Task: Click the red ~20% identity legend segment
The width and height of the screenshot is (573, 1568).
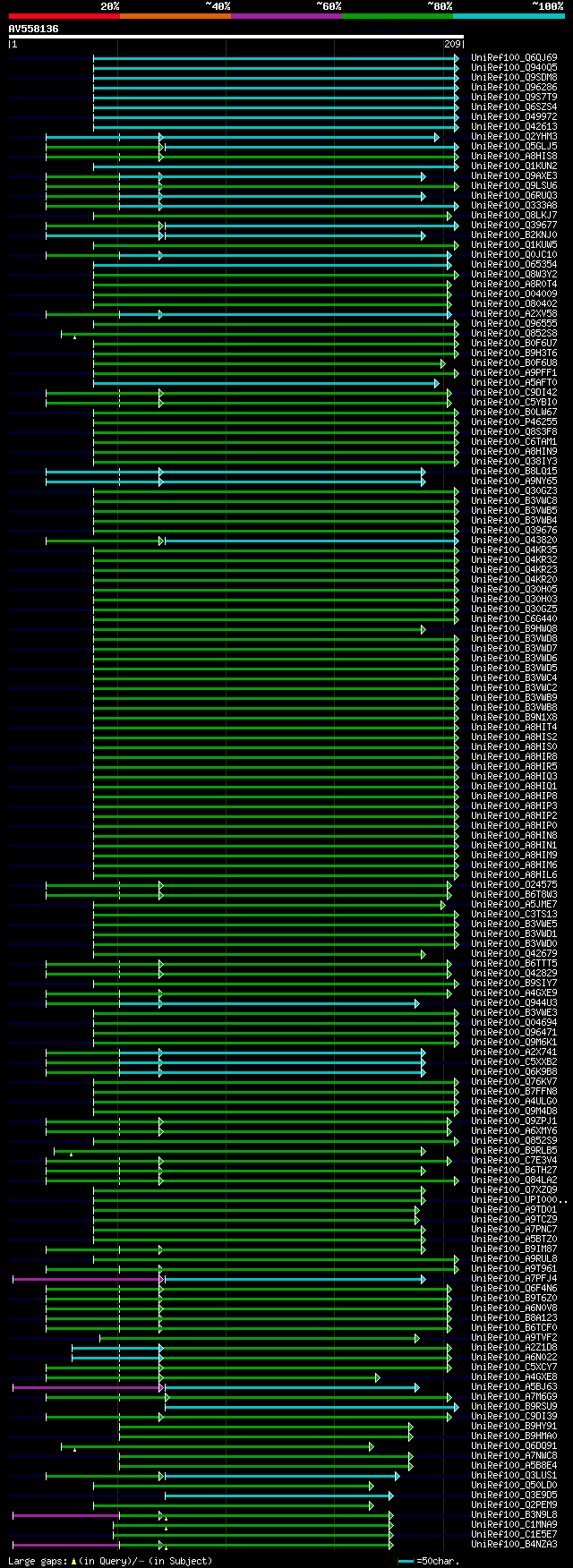Action: coord(64,15)
